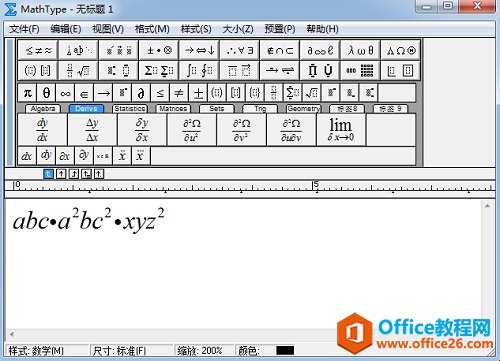
Task: Open the operator symbols palette (±•⊗)
Action: (x=159, y=50)
